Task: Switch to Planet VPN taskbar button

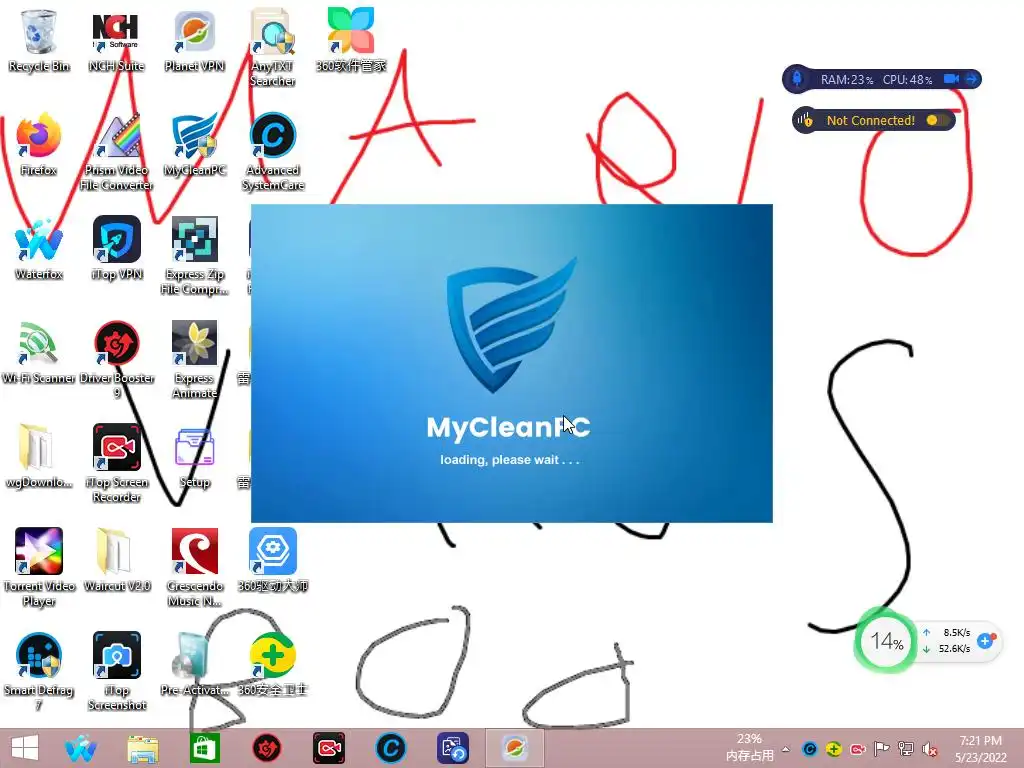Action: pyautogui.click(x=515, y=748)
